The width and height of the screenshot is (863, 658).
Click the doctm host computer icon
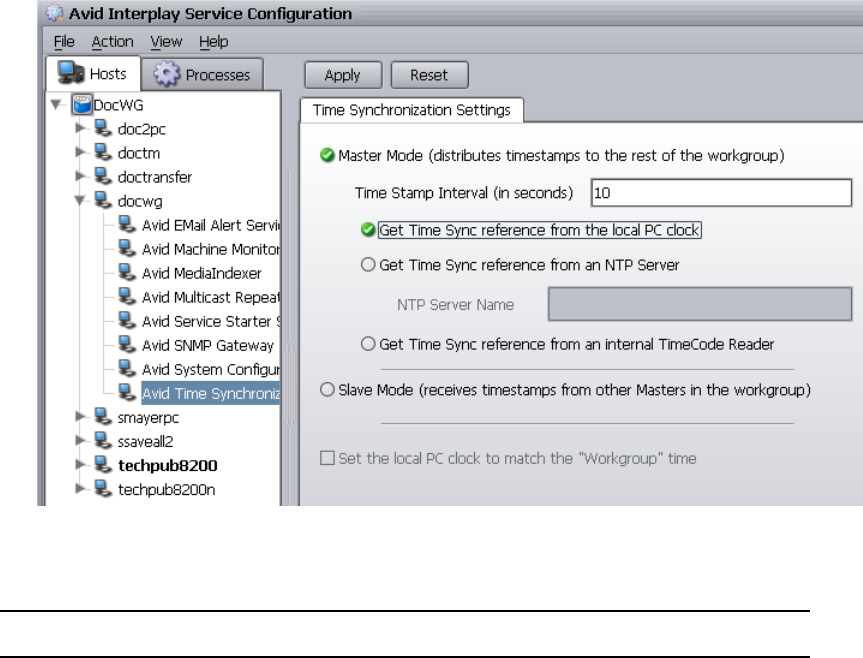point(103,152)
